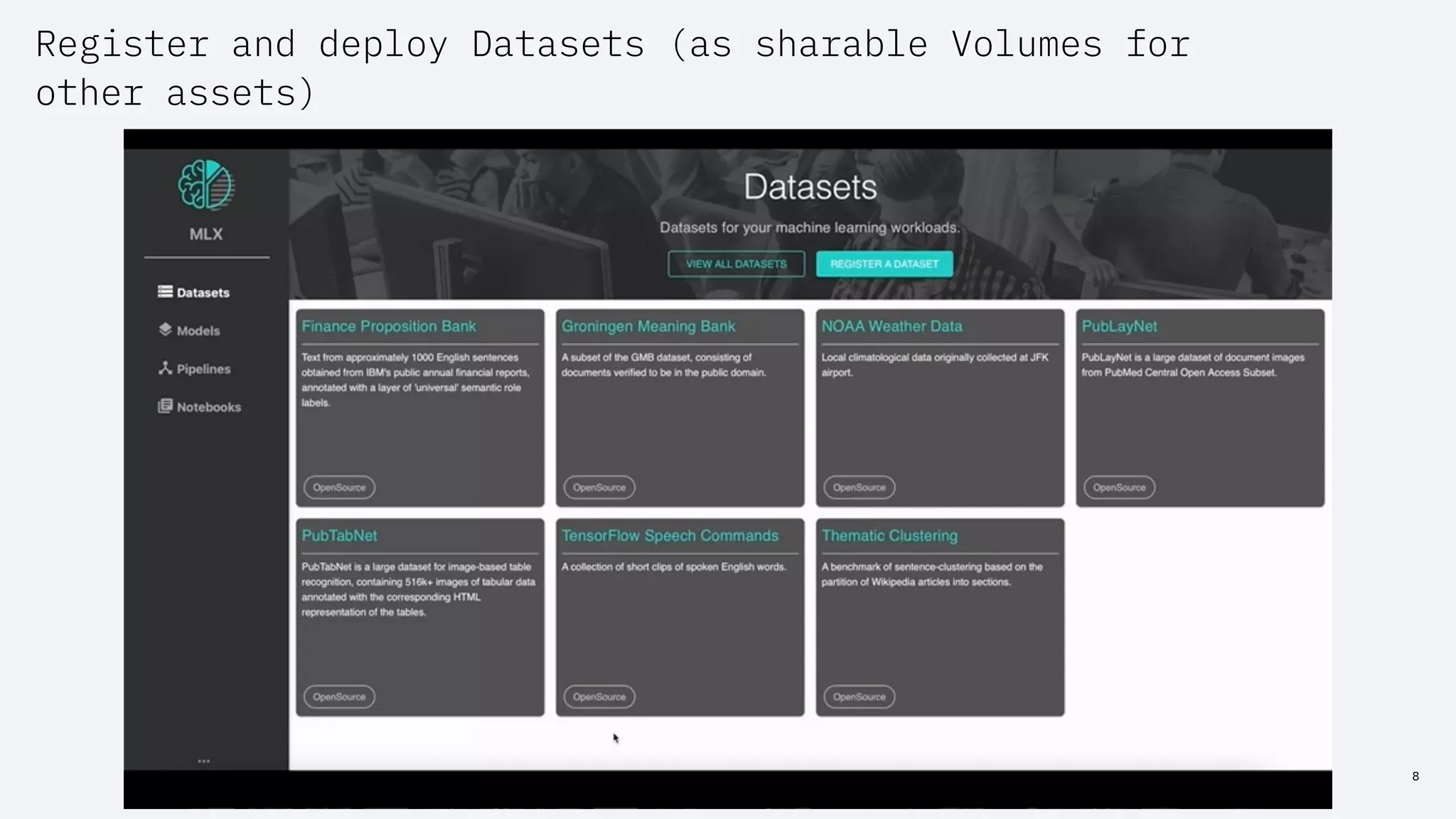The width and height of the screenshot is (1456, 819).
Task: Click OpenSource tag on Thematic Clustering card
Action: 859,697
